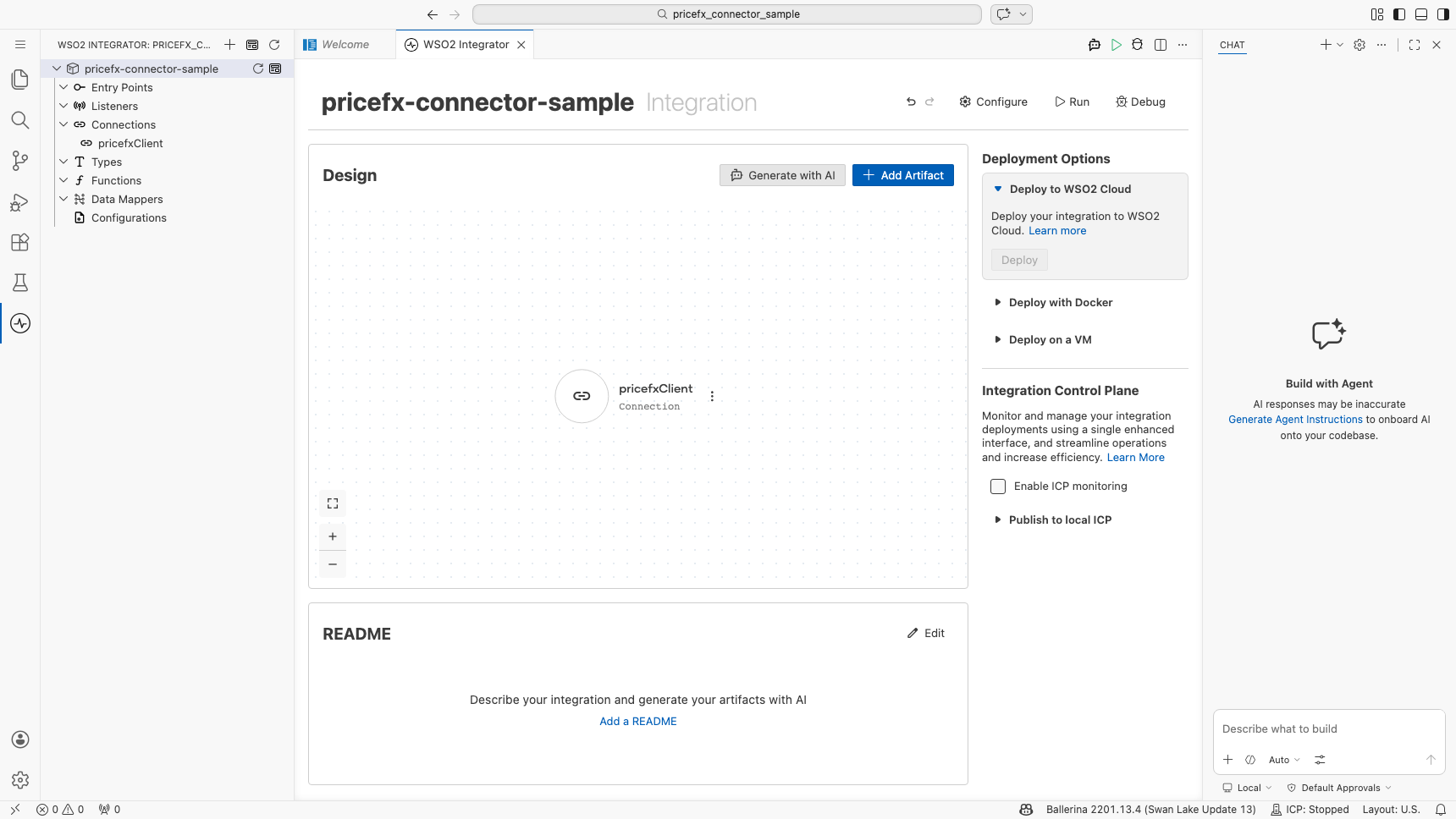The image size is (1456, 819).
Task: Click the Configure button
Action: [x=993, y=102]
